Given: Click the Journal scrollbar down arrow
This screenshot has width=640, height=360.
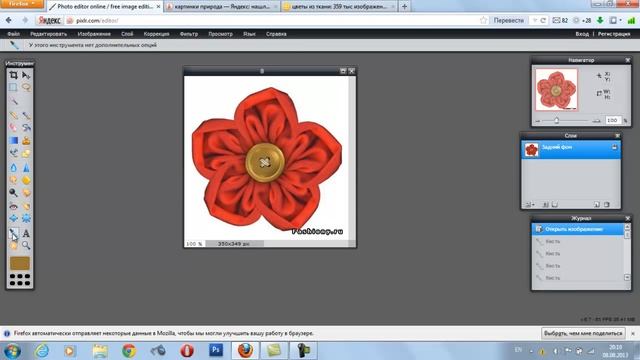Looking at the screenshot, I should tap(627, 278).
